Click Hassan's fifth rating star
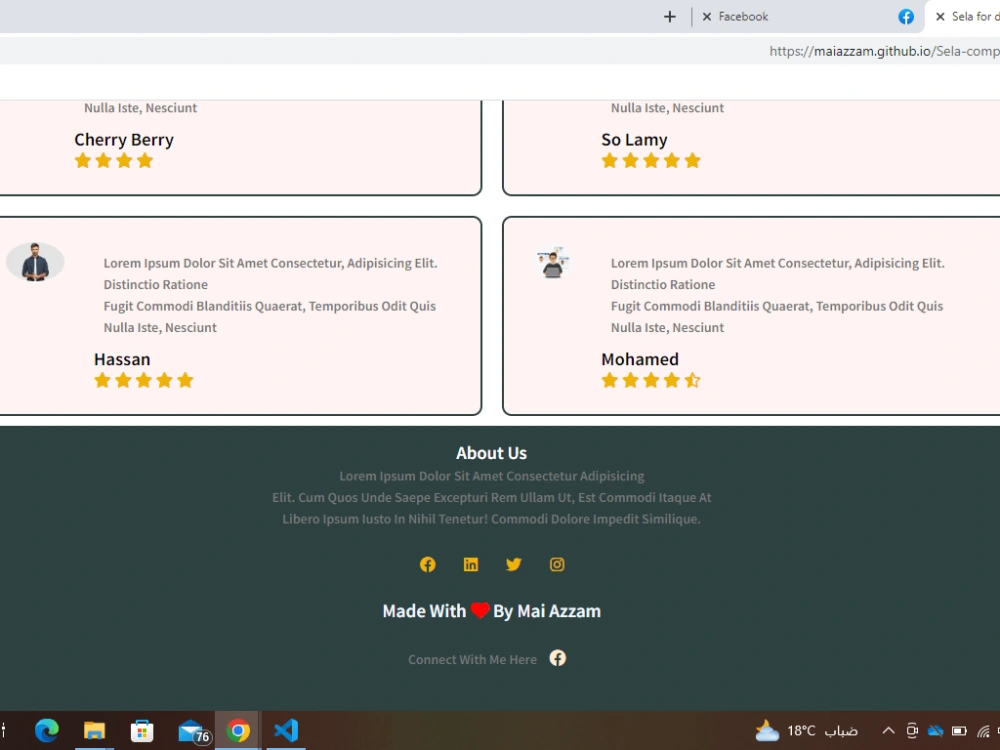The height and width of the screenshot is (750, 1000). click(x=185, y=381)
